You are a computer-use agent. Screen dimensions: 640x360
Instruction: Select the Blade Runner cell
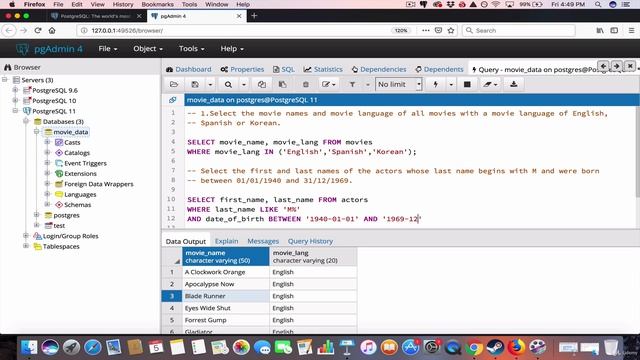tap(226, 296)
